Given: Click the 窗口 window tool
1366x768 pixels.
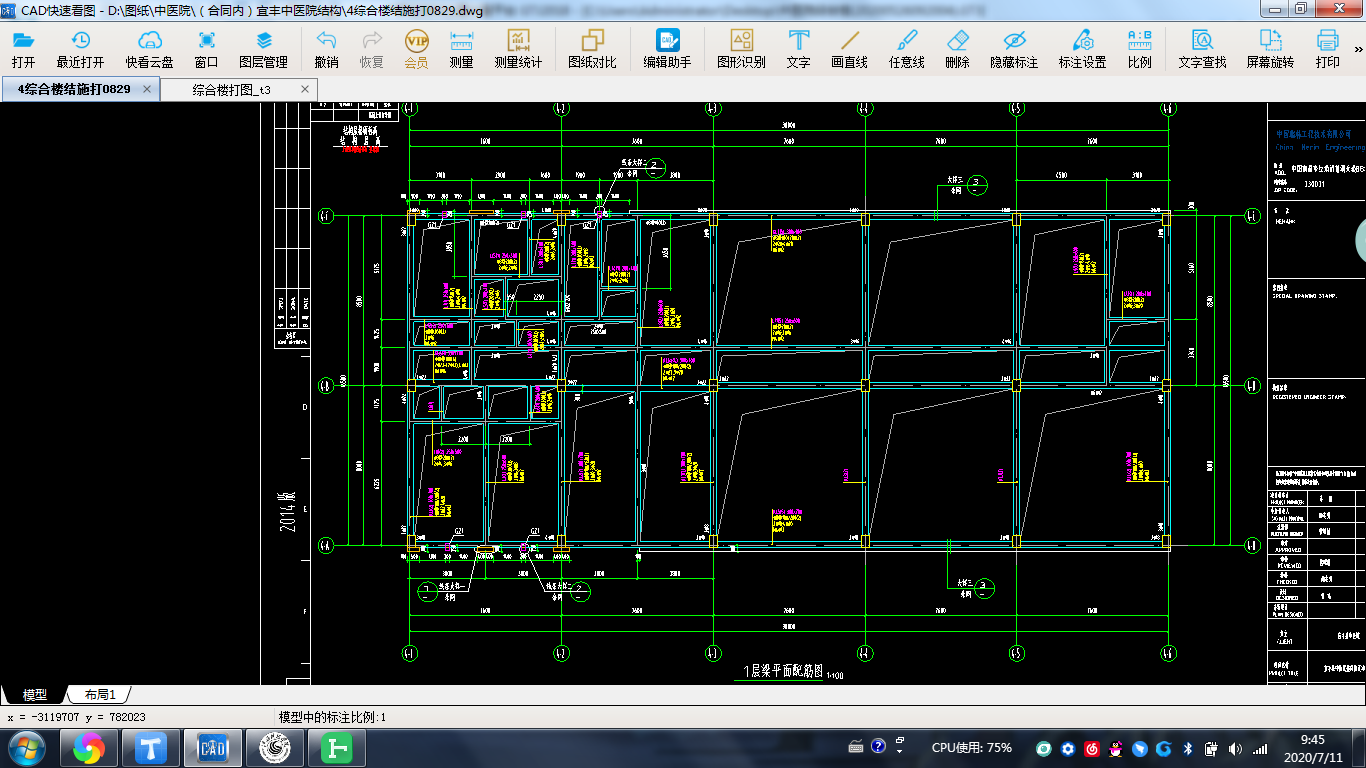Looking at the screenshot, I should (x=206, y=48).
